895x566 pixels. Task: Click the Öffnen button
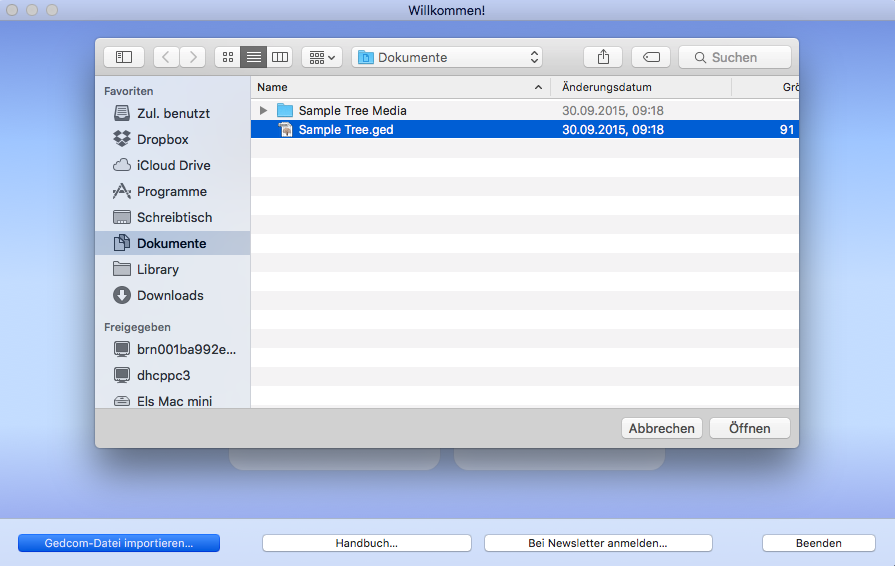point(749,428)
